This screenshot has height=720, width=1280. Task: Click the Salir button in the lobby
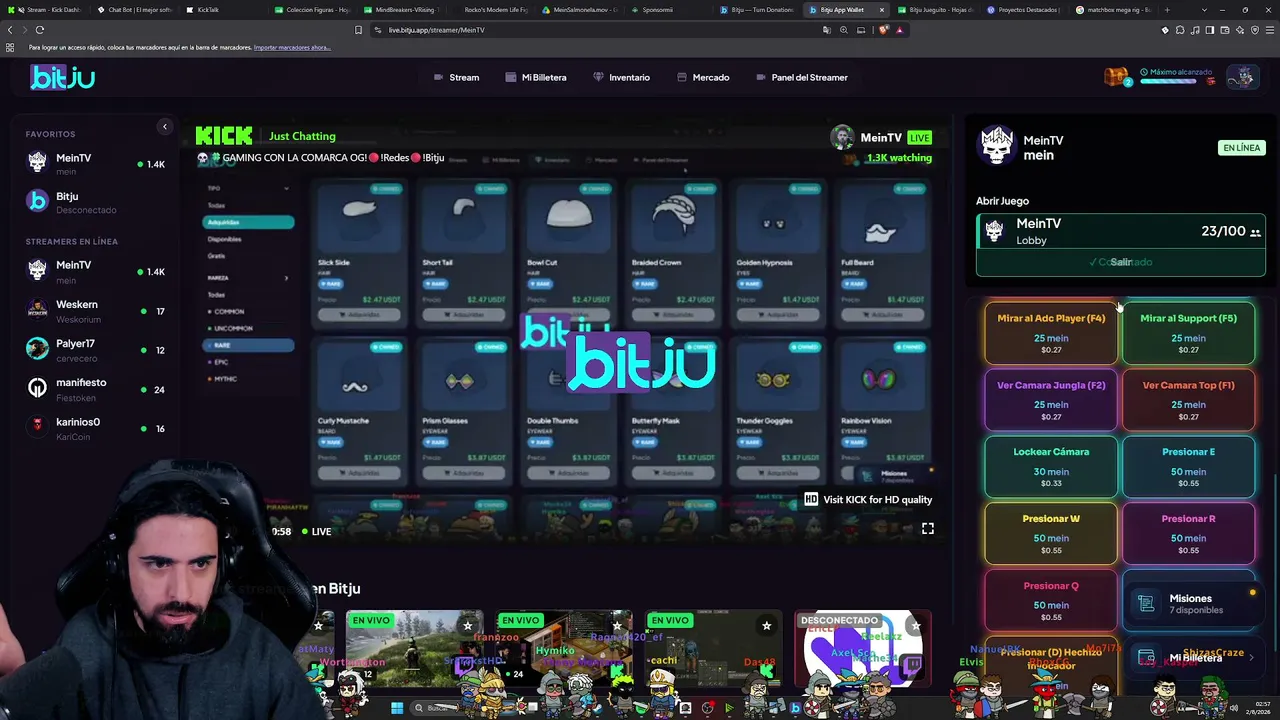(1121, 262)
